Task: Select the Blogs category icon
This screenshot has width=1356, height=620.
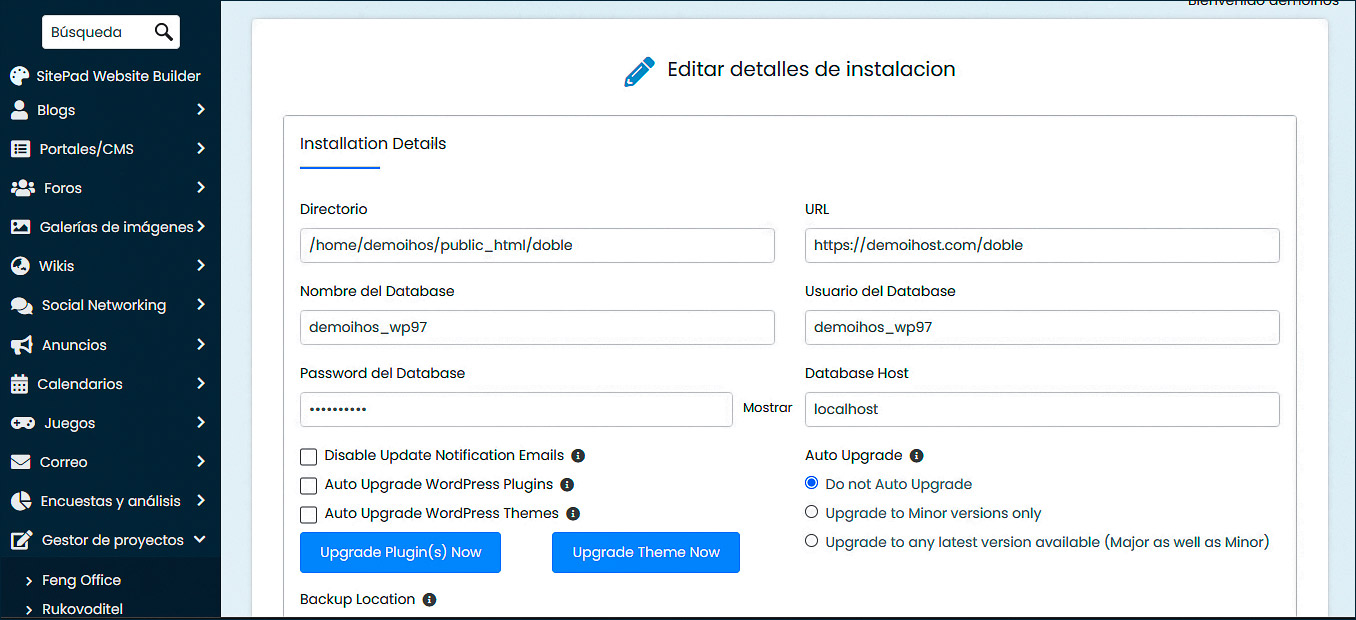Action: [x=20, y=110]
